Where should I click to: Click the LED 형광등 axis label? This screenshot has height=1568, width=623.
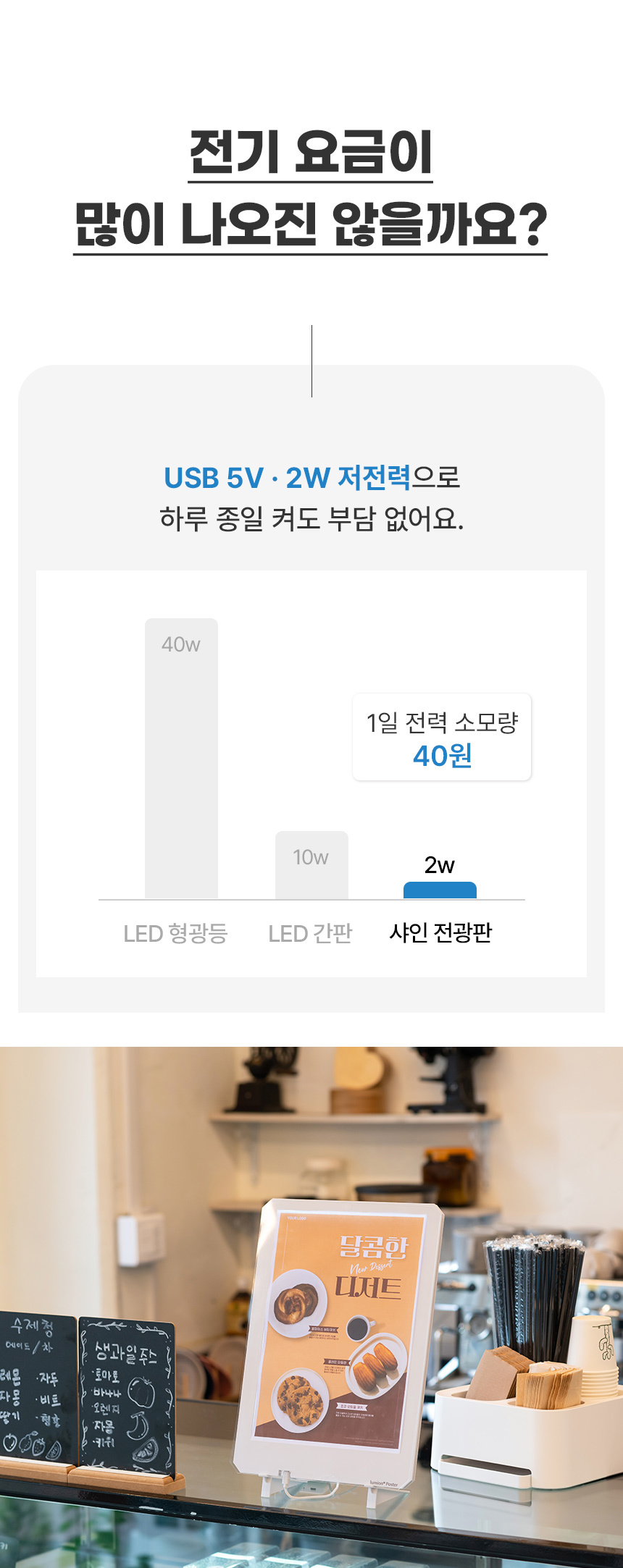175,934
